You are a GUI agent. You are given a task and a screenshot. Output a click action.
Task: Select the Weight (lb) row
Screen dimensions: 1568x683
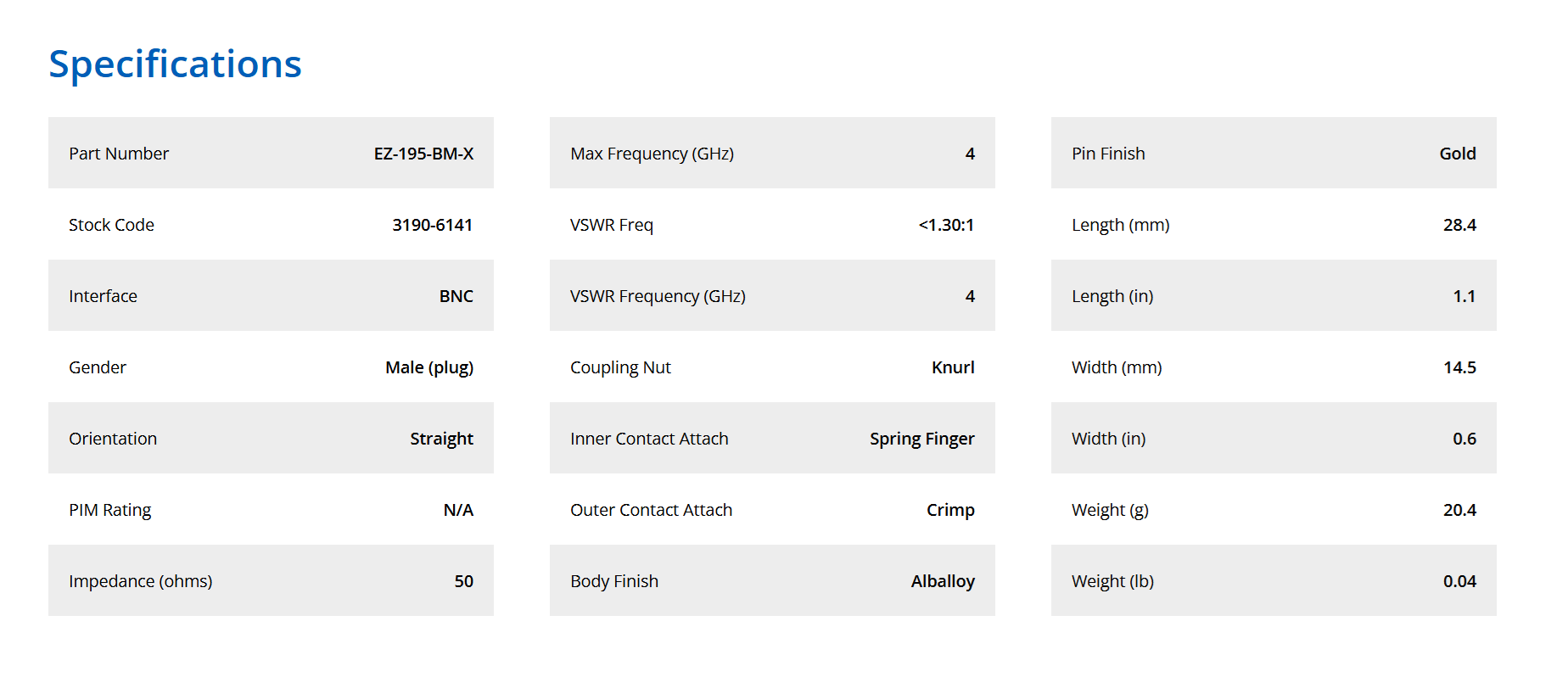point(1274,580)
